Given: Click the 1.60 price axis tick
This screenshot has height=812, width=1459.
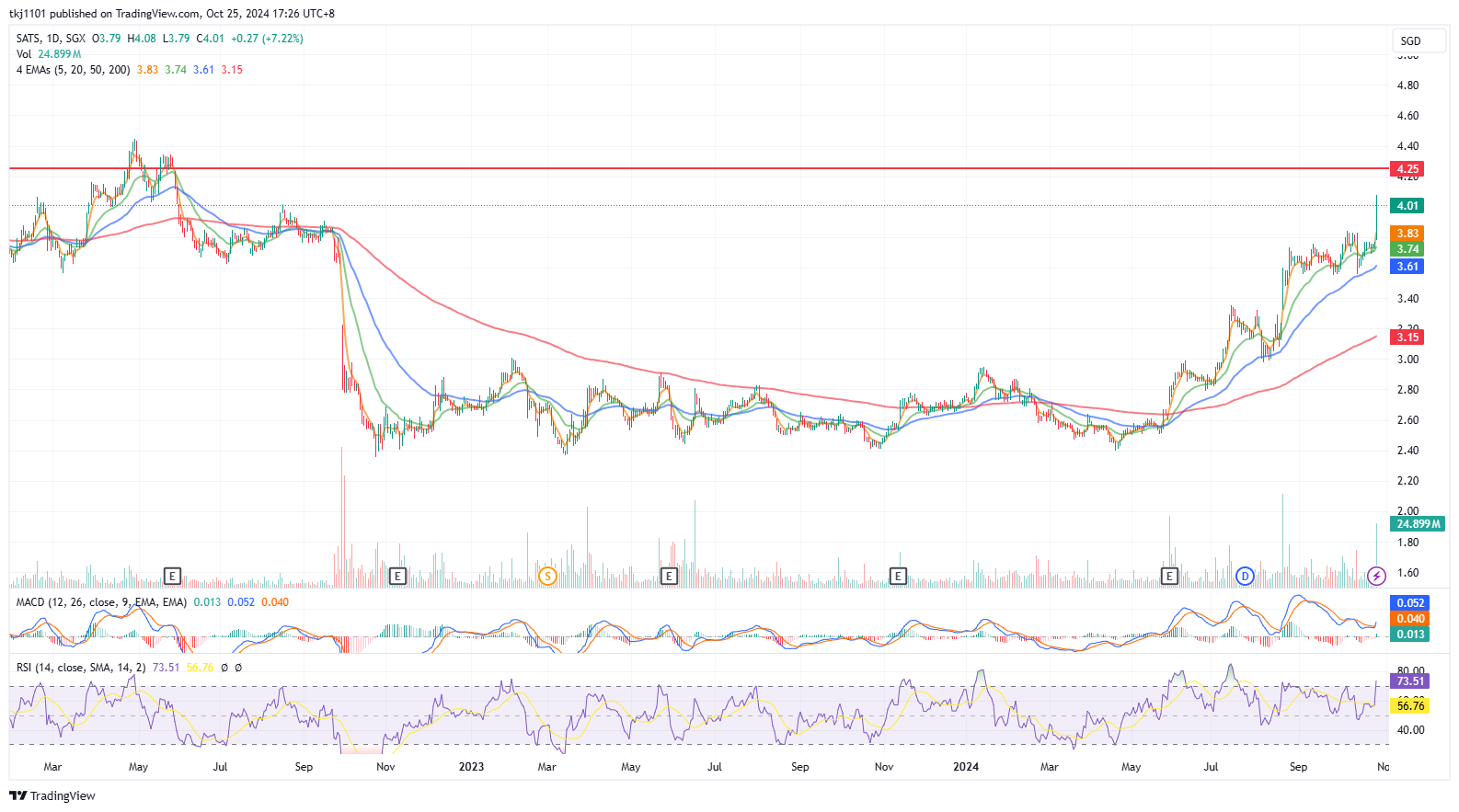Looking at the screenshot, I should click(1407, 573).
